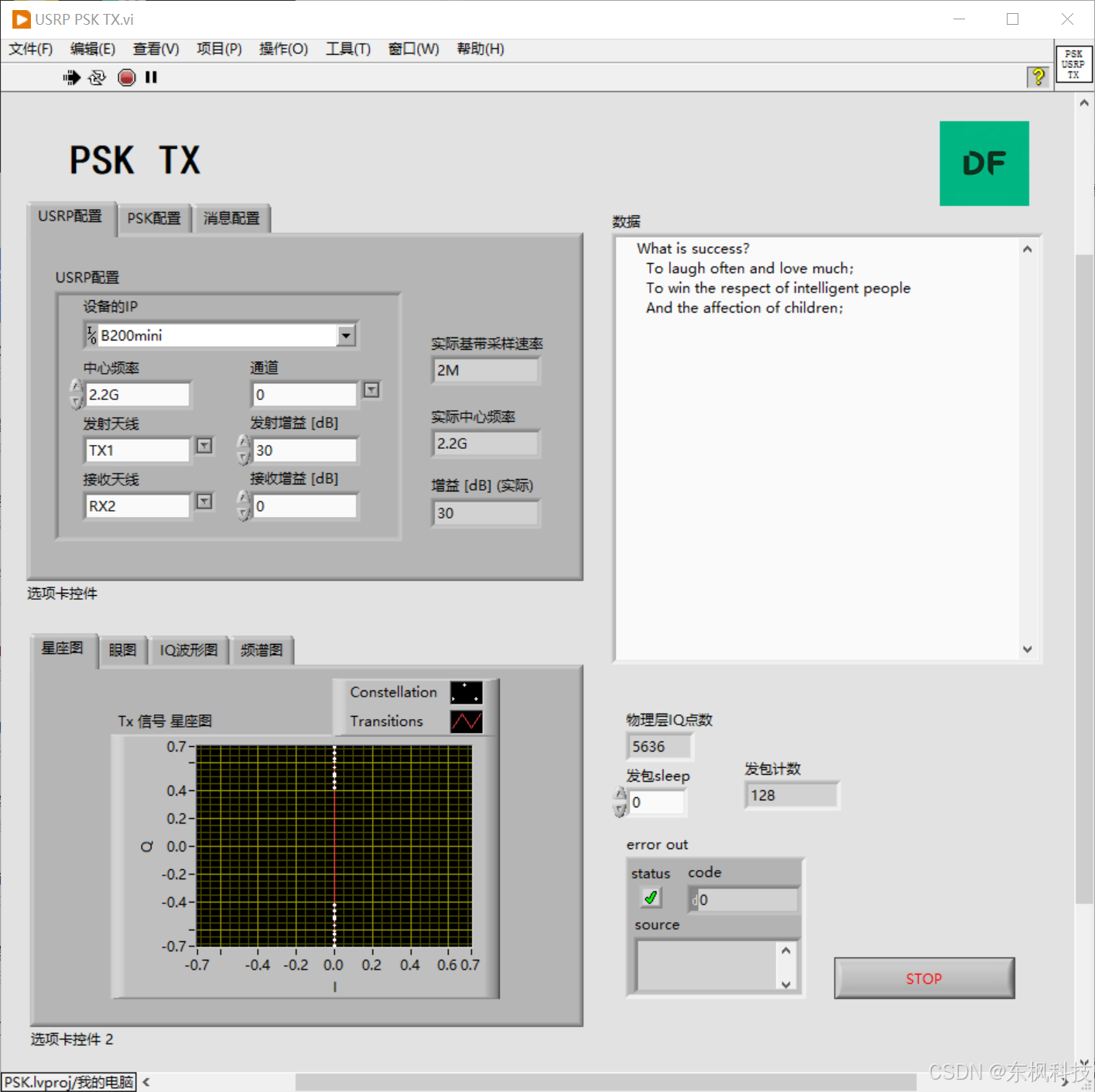Click the line "What is success?" in 数据

point(693,248)
